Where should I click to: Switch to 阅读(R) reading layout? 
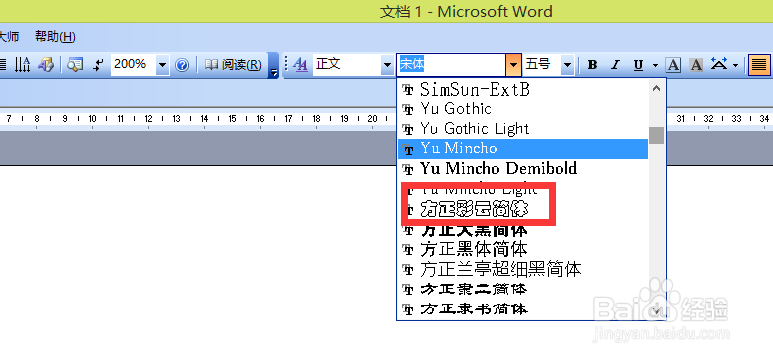pos(233,65)
